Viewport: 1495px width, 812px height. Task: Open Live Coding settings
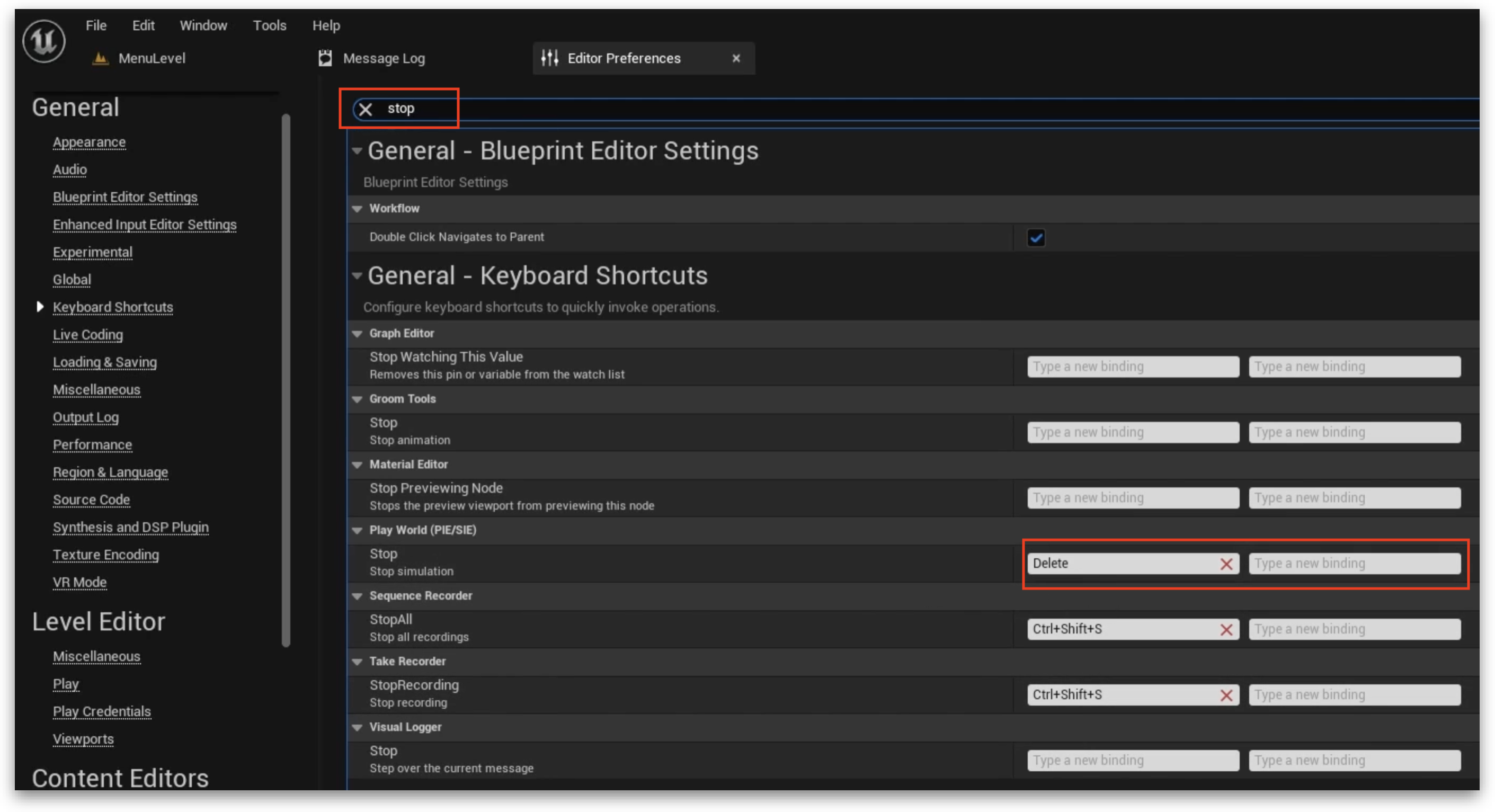[87, 335]
